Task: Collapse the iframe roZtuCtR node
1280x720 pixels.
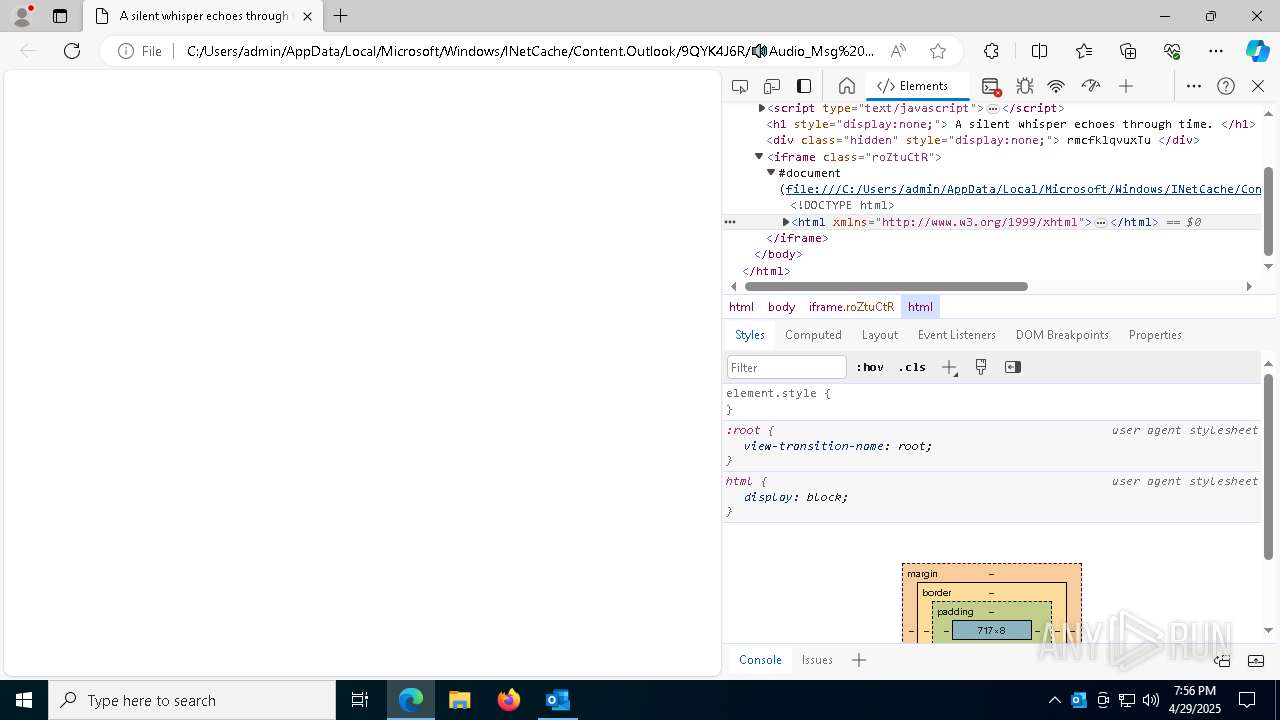Action: coord(759,157)
